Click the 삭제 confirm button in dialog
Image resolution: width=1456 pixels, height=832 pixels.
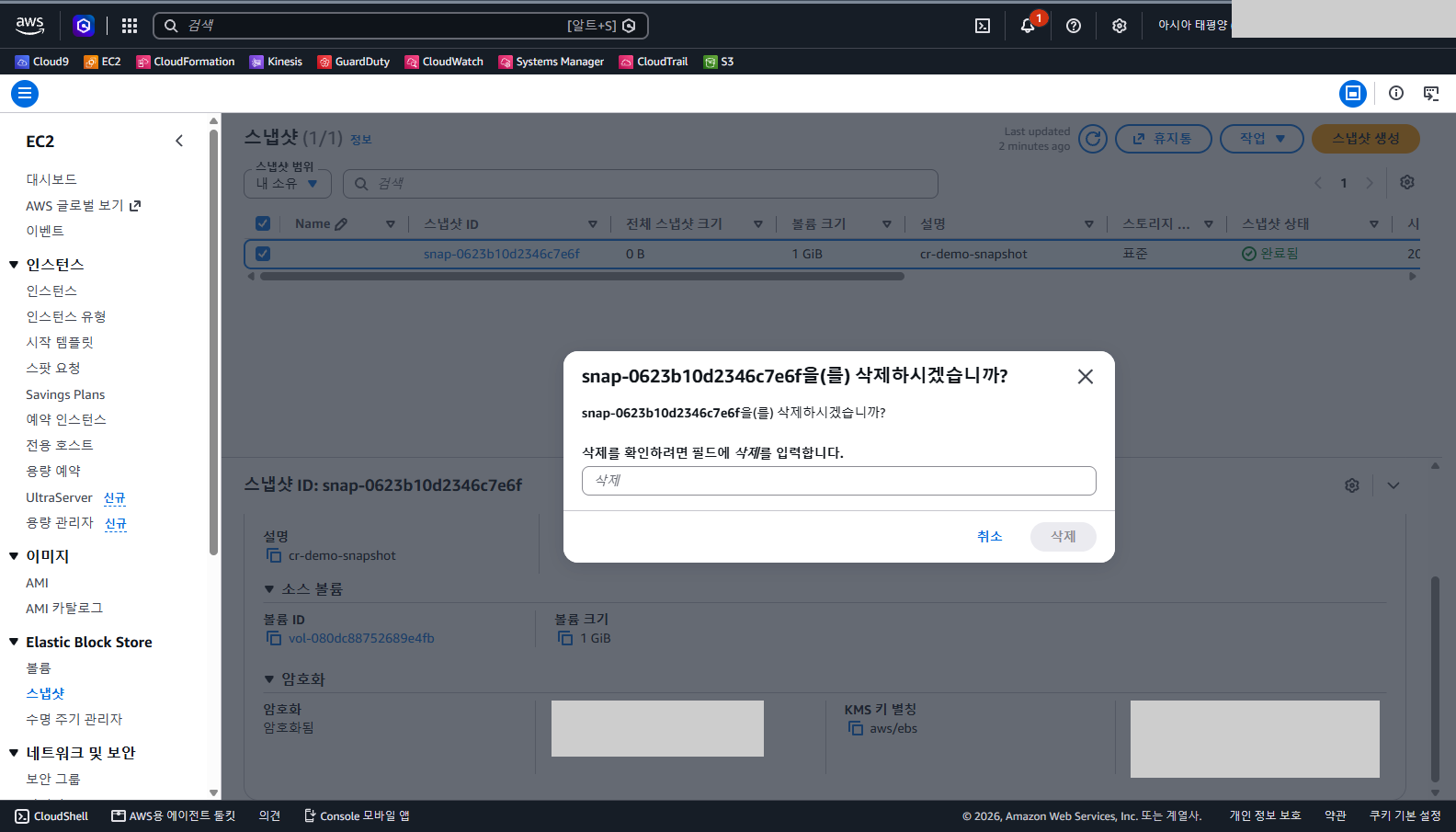tap(1063, 536)
